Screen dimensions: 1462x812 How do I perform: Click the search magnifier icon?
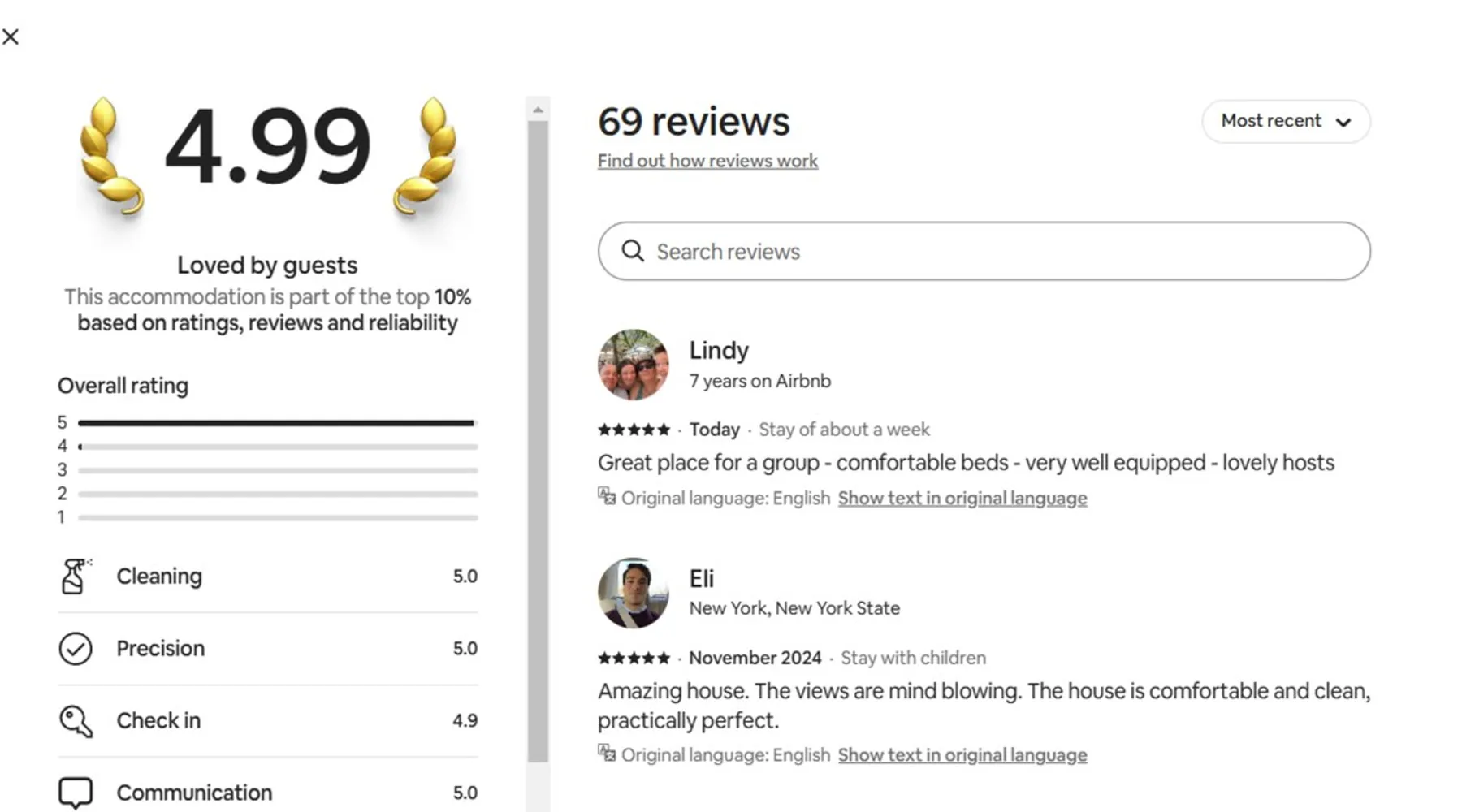(633, 252)
